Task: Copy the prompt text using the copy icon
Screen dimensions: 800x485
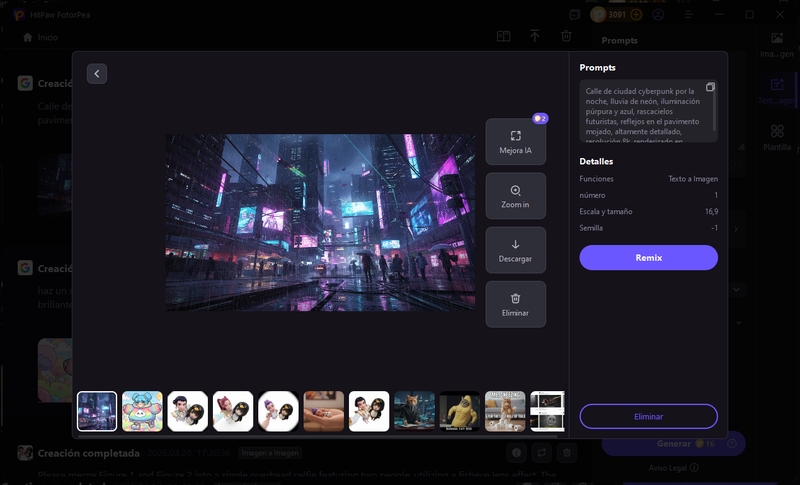Action: pyautogui.click(x=710, y=88)
